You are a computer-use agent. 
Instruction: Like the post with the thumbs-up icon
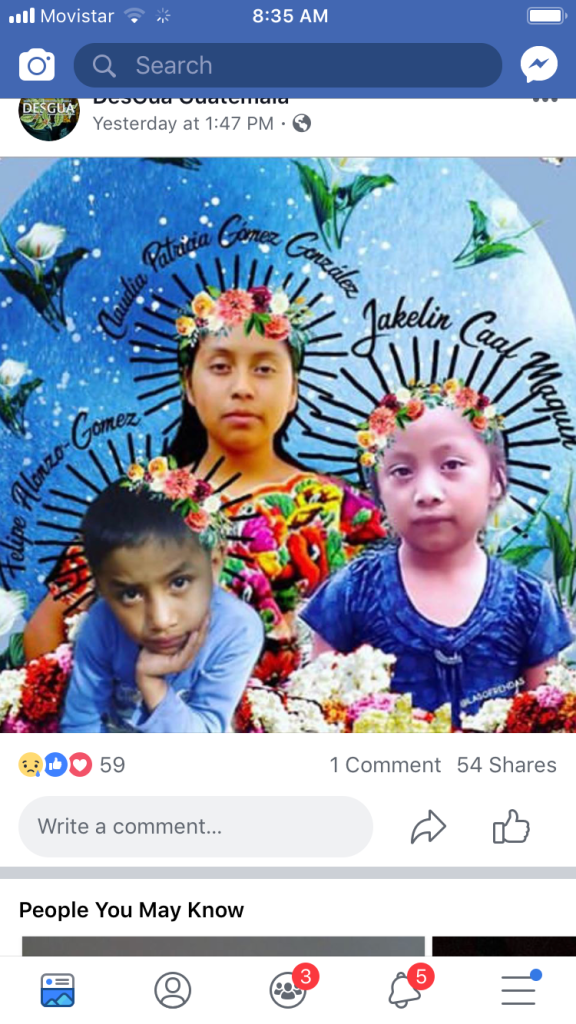pos(511,826)
